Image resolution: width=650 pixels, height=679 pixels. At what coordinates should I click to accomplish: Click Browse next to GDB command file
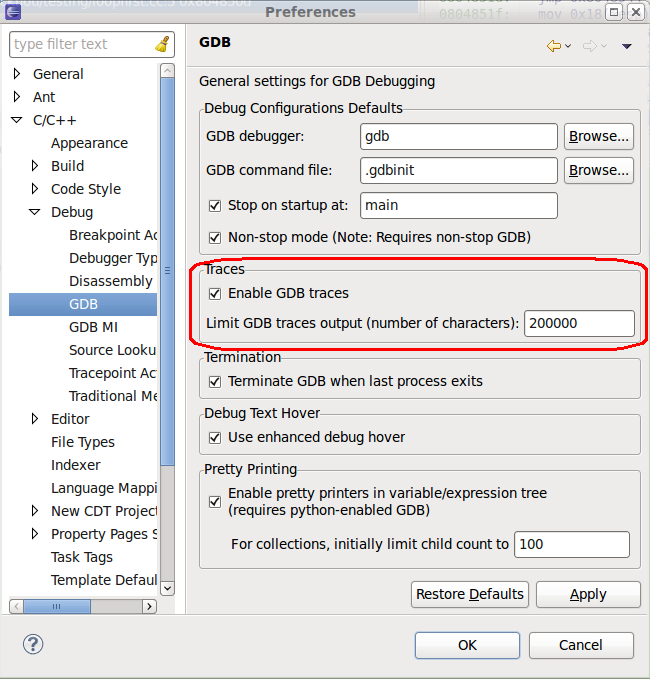point(598,171)
